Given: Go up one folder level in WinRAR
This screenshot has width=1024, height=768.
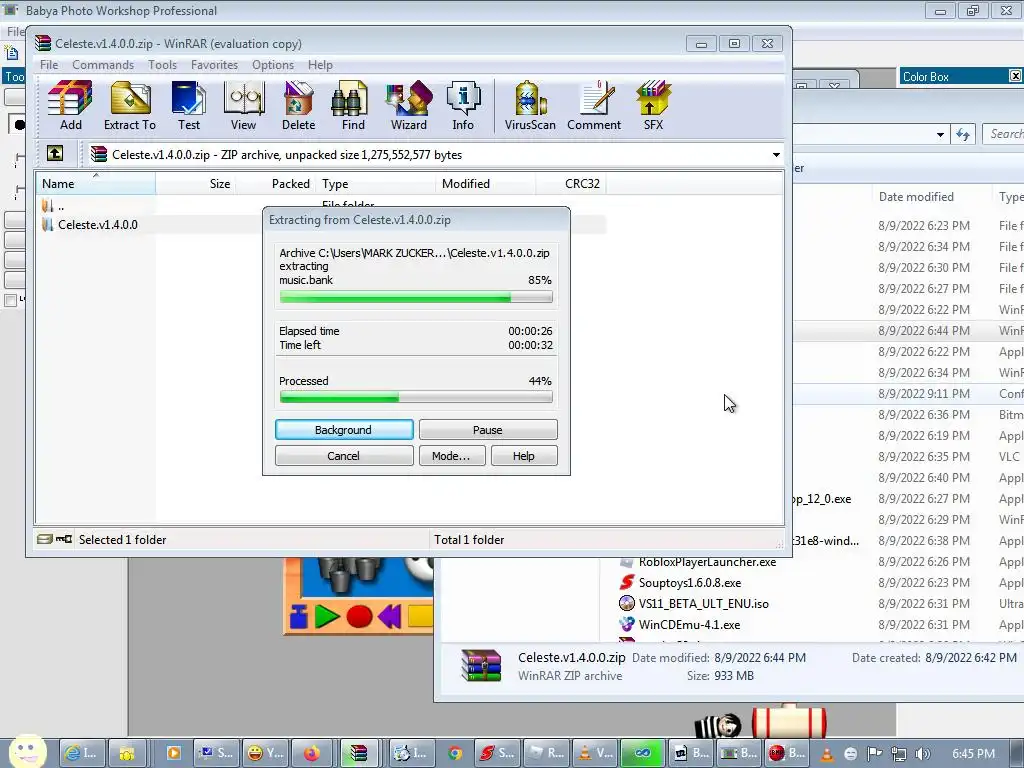Looking at the screenshot, I should point(55,154).
